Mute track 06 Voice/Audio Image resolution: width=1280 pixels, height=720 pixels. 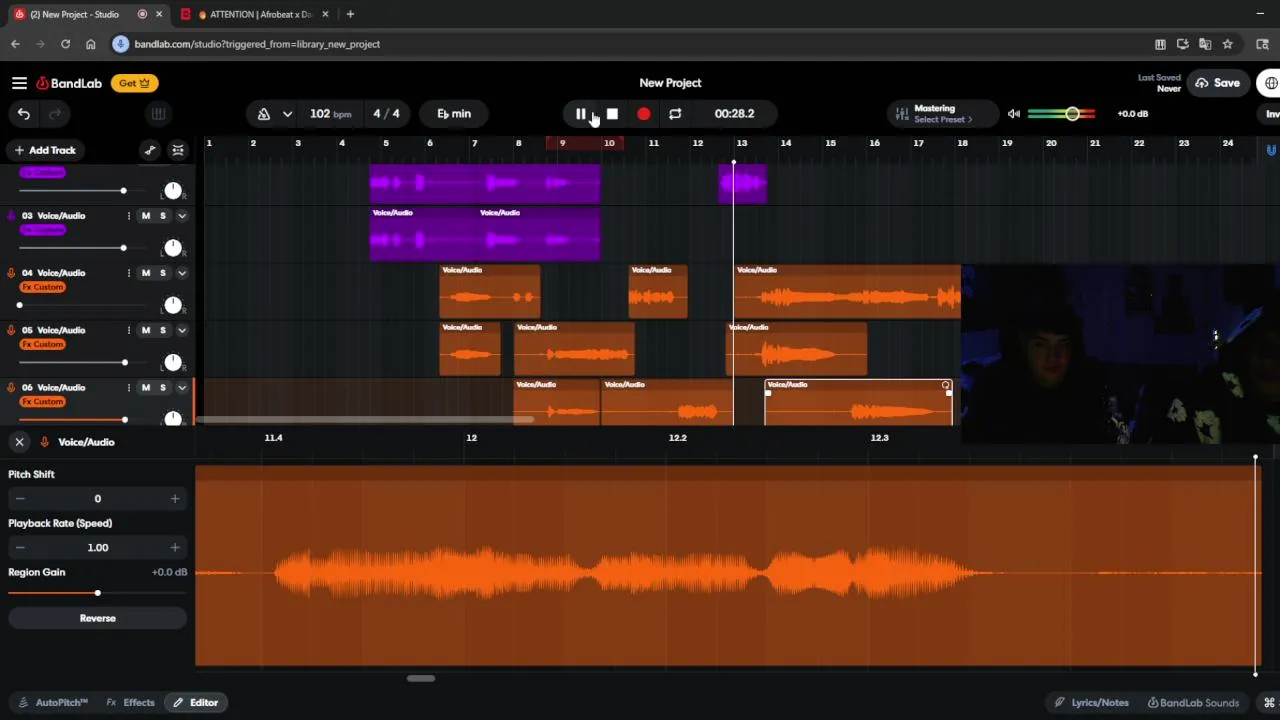click(146, 387)
